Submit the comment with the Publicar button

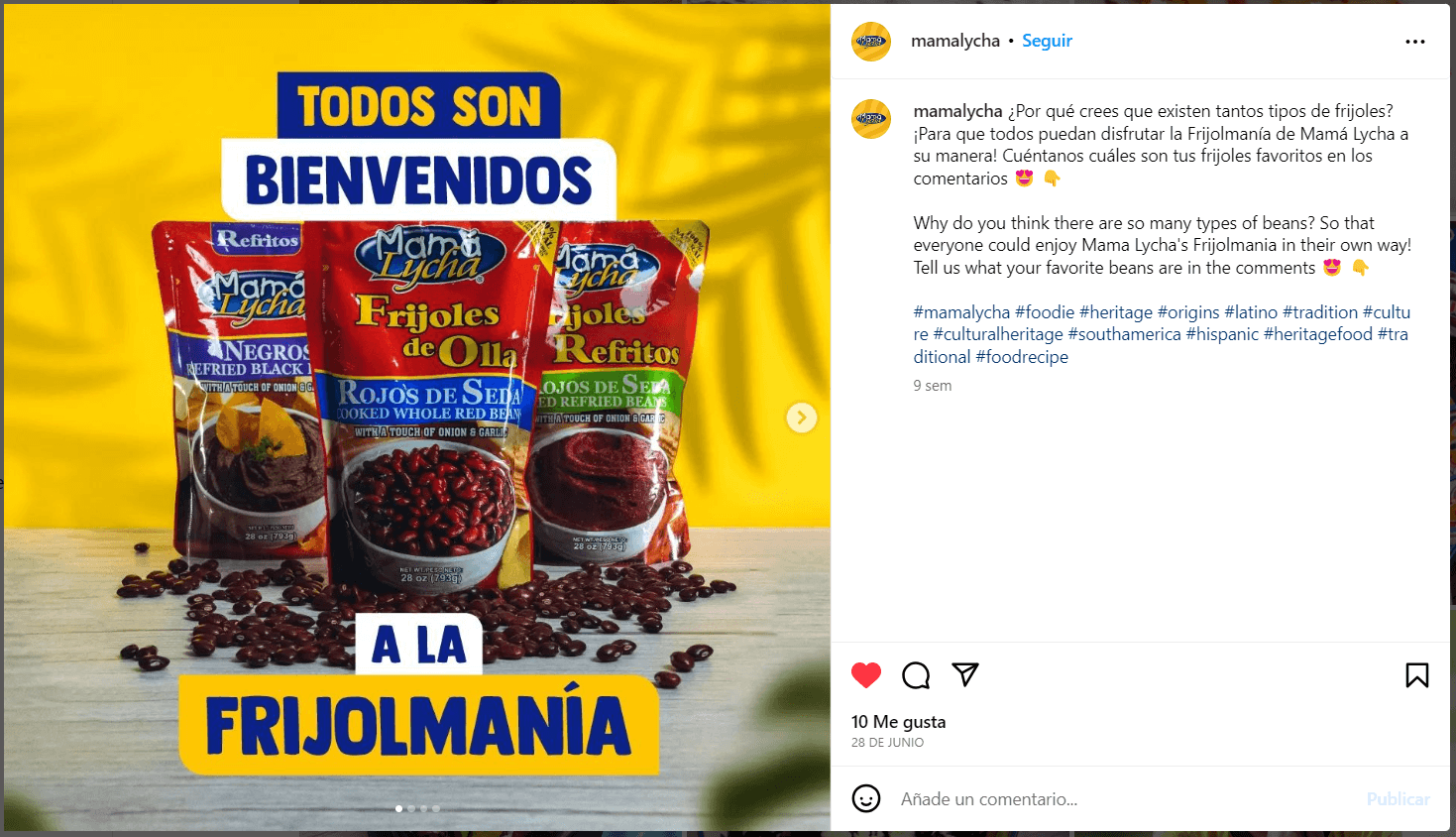pyautogui.click(x=1398, y=799)
